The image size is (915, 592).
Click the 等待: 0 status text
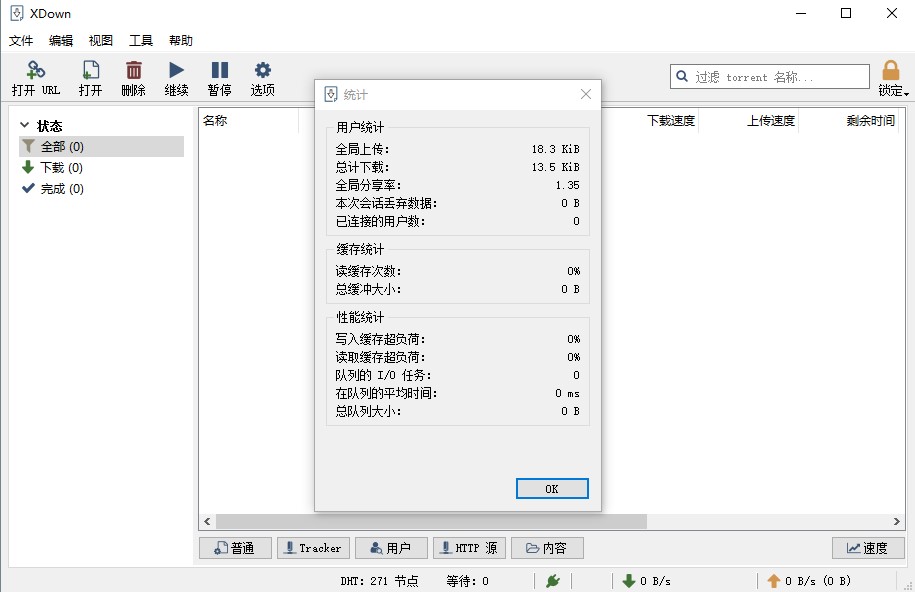tap(467, 581)
